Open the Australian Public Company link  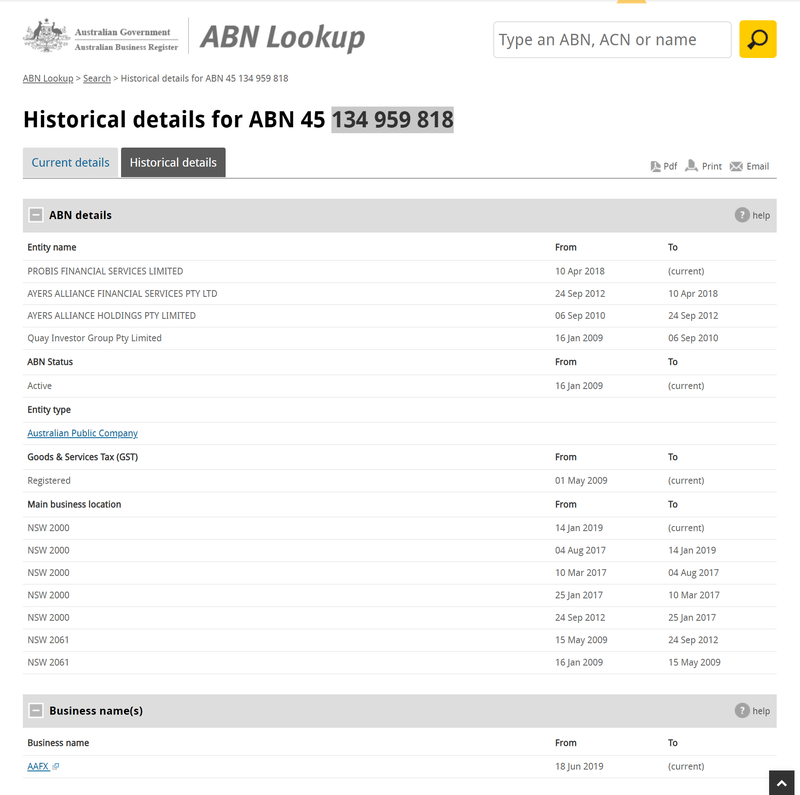click(x=82, y=434)
